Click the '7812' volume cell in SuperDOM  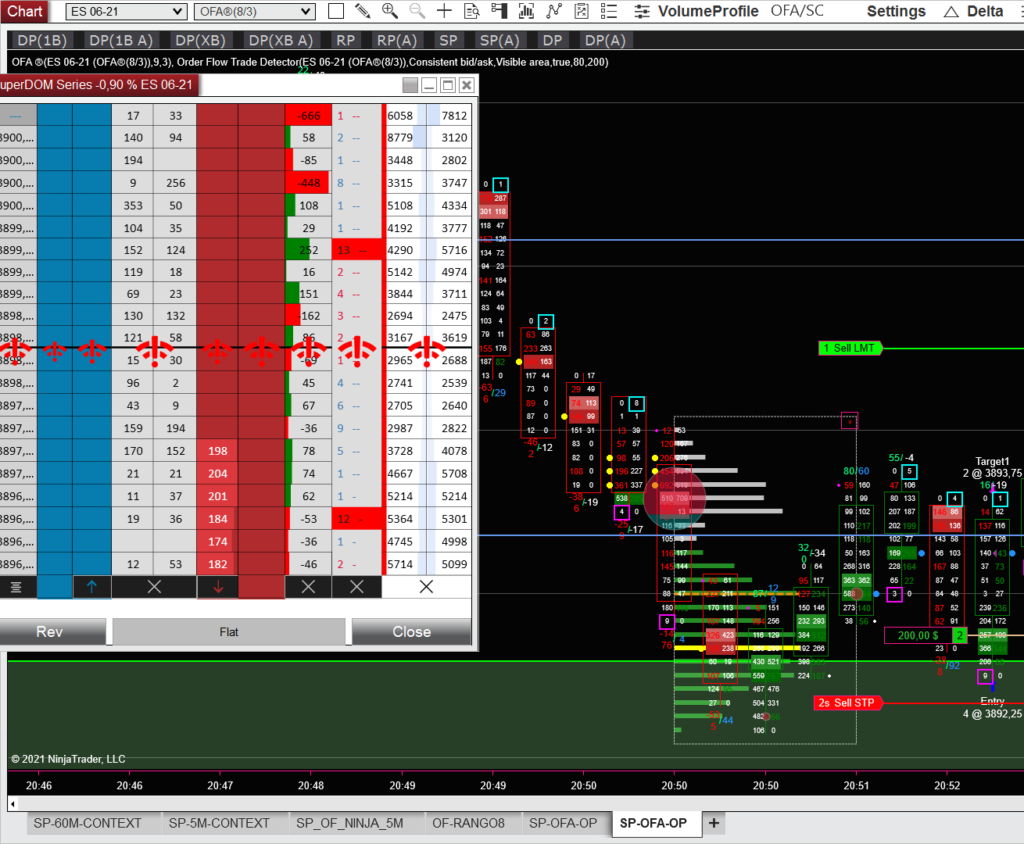tap(454, 116)
